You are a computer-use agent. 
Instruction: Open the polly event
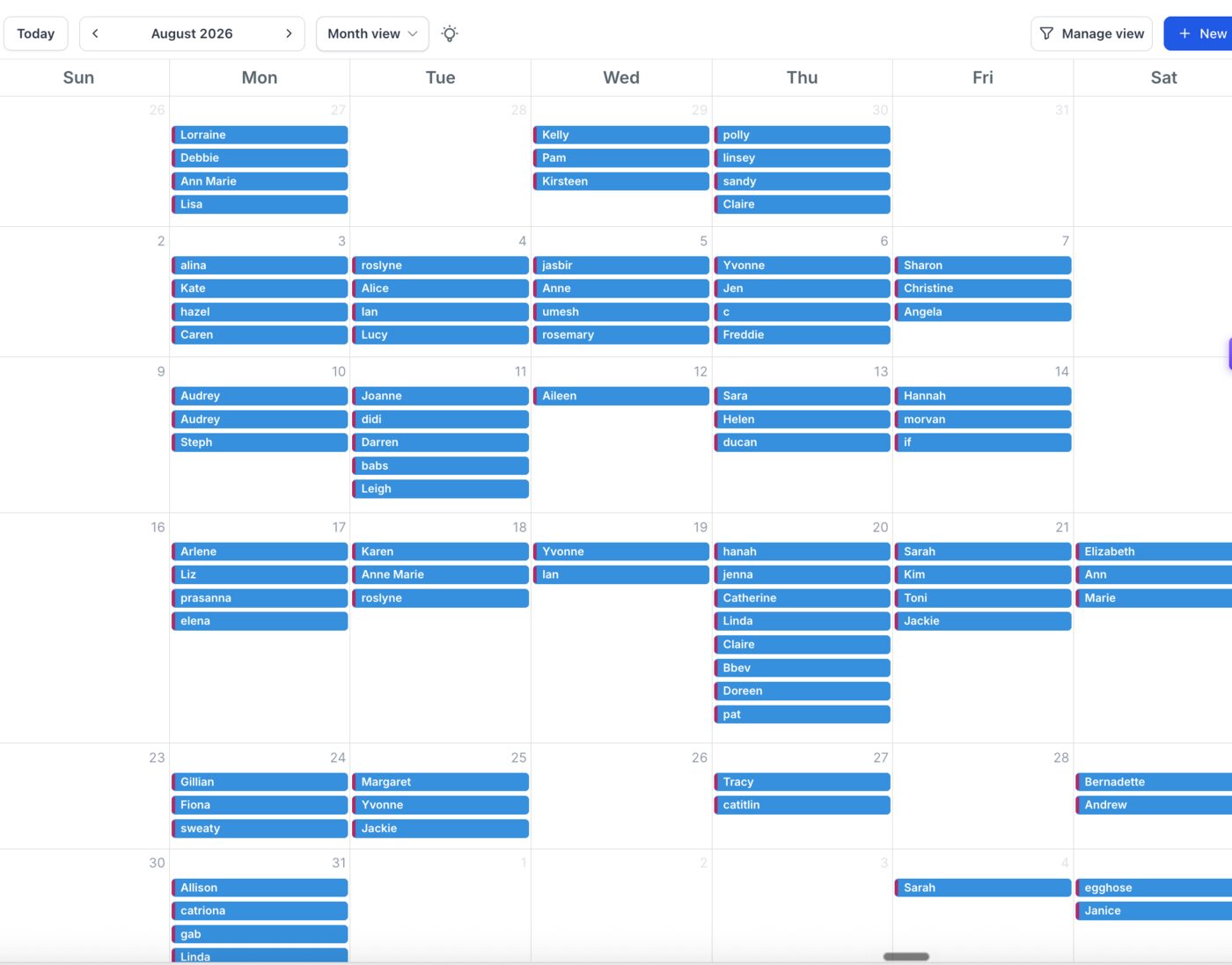click(x=802, y=135)
